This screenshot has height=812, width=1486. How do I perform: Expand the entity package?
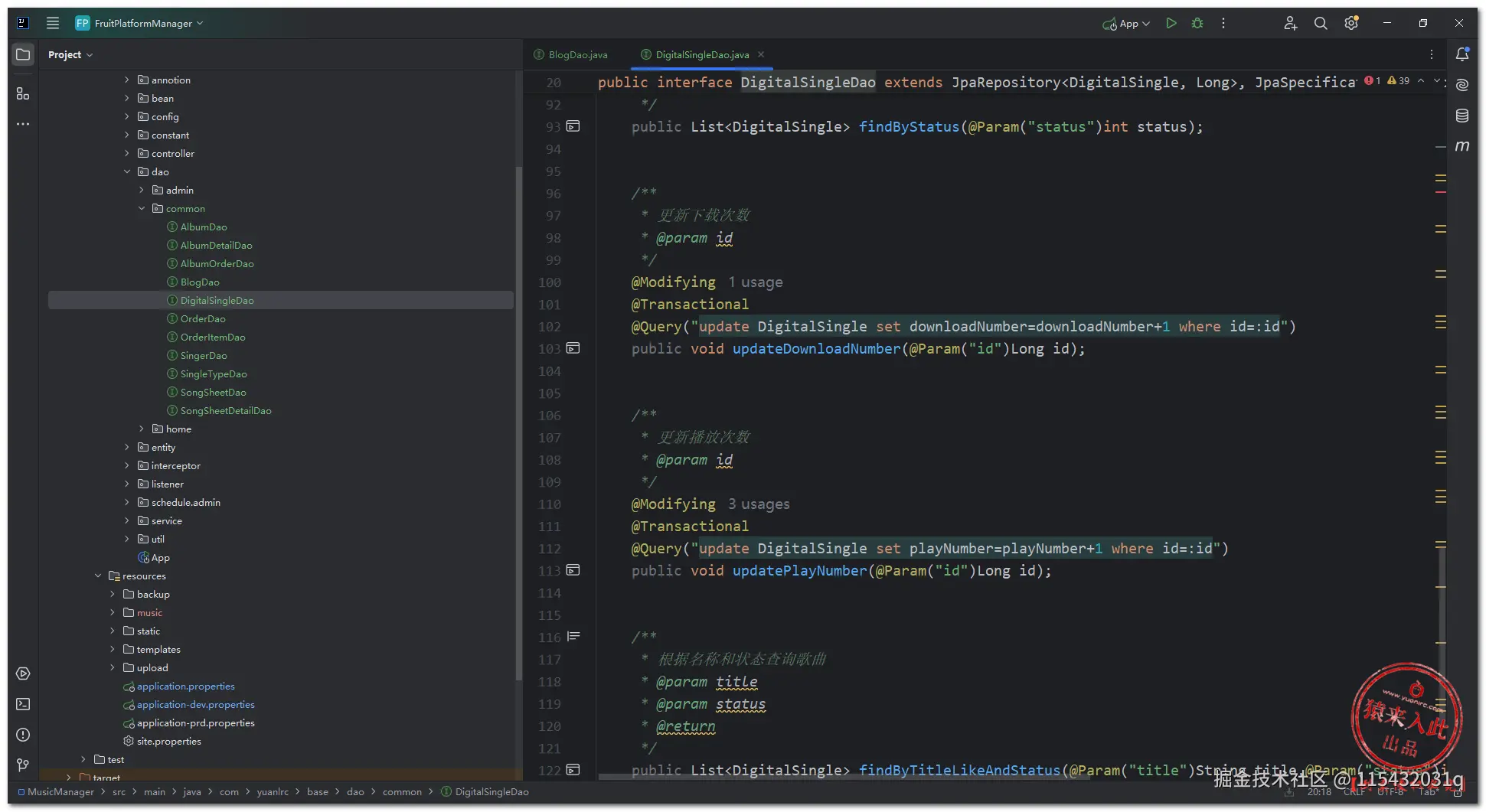pyautogui.click(x=127, y=447)
